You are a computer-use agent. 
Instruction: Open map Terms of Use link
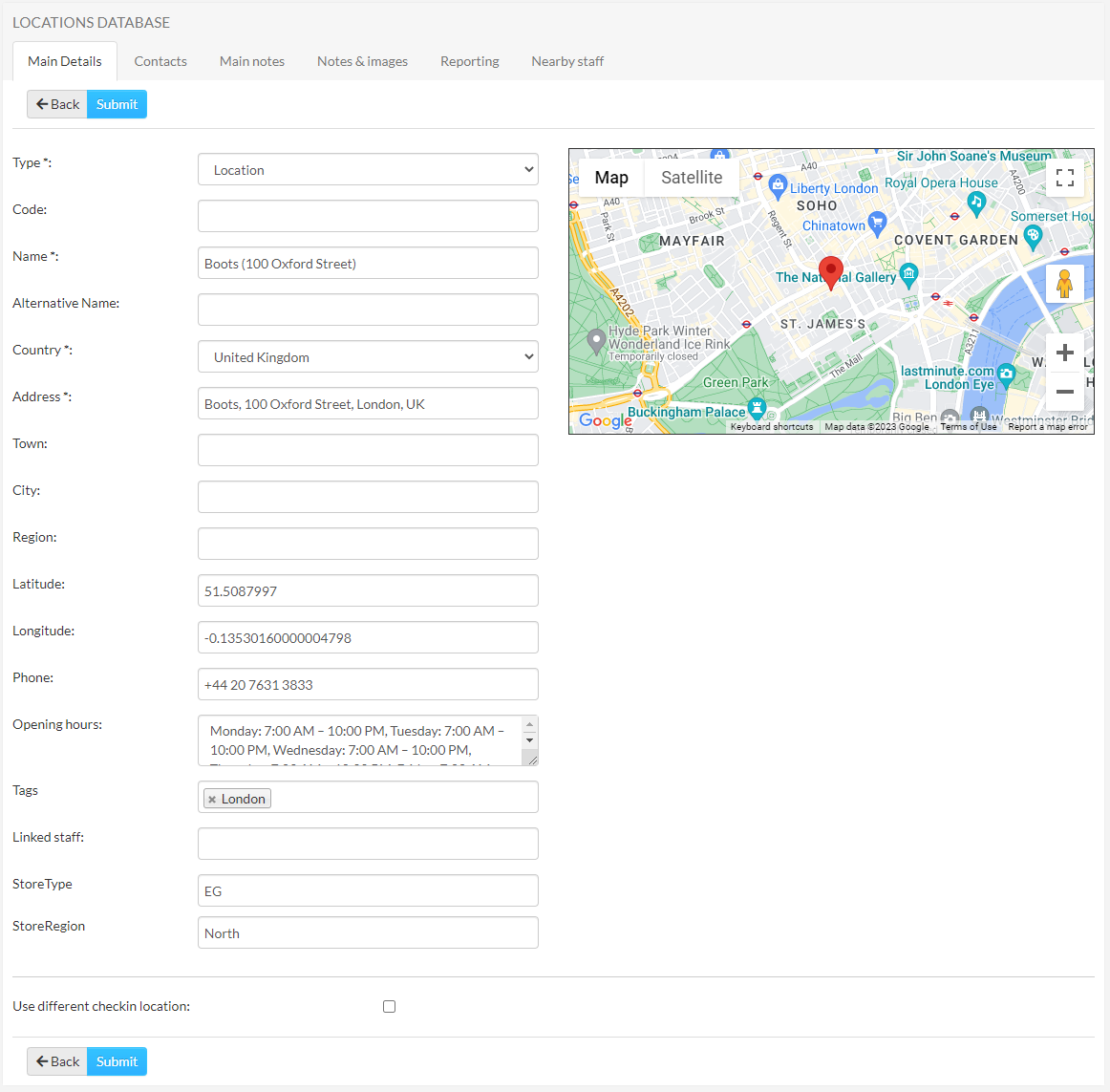(969, 427)
